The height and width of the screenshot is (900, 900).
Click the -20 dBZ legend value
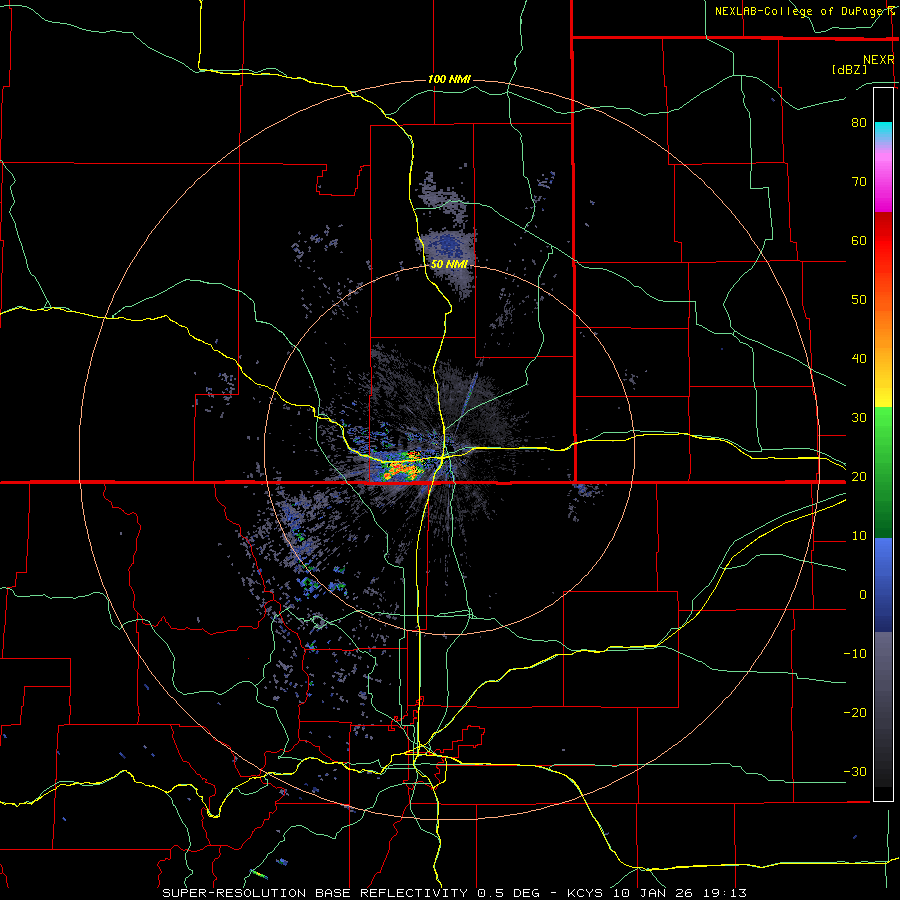click(x=855, y=713)
